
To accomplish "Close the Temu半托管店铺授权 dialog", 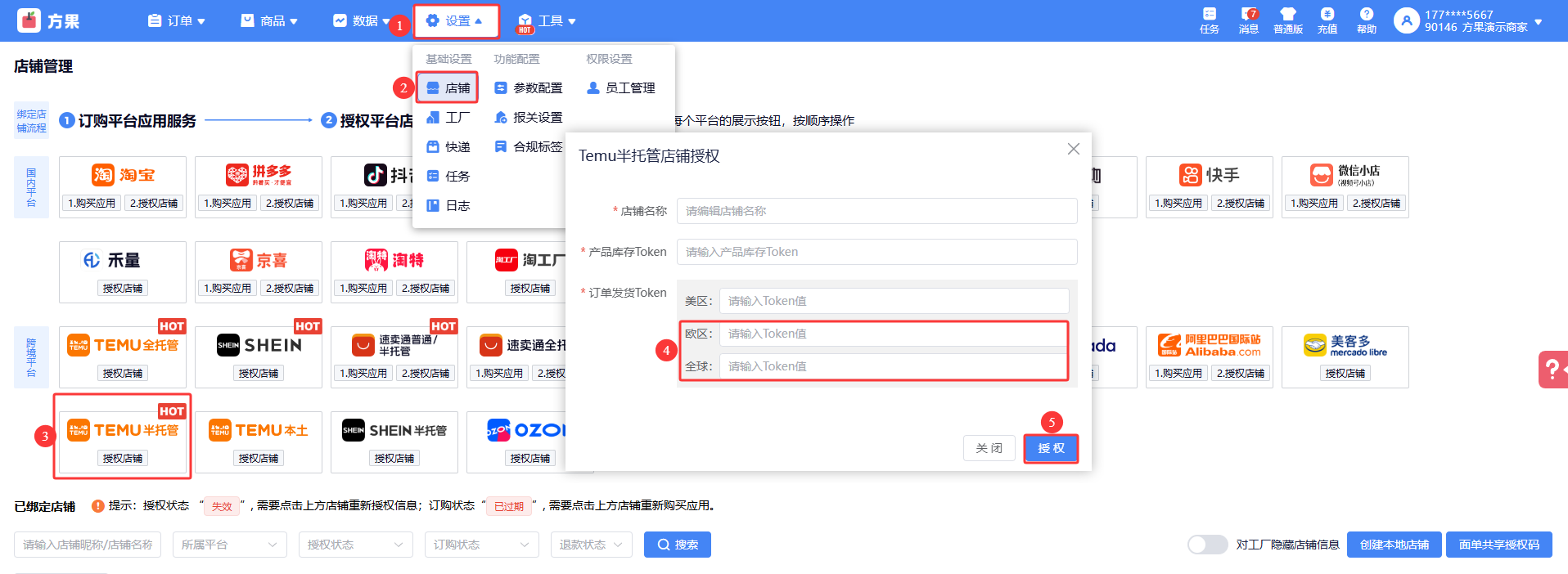I will (1074, 149).
